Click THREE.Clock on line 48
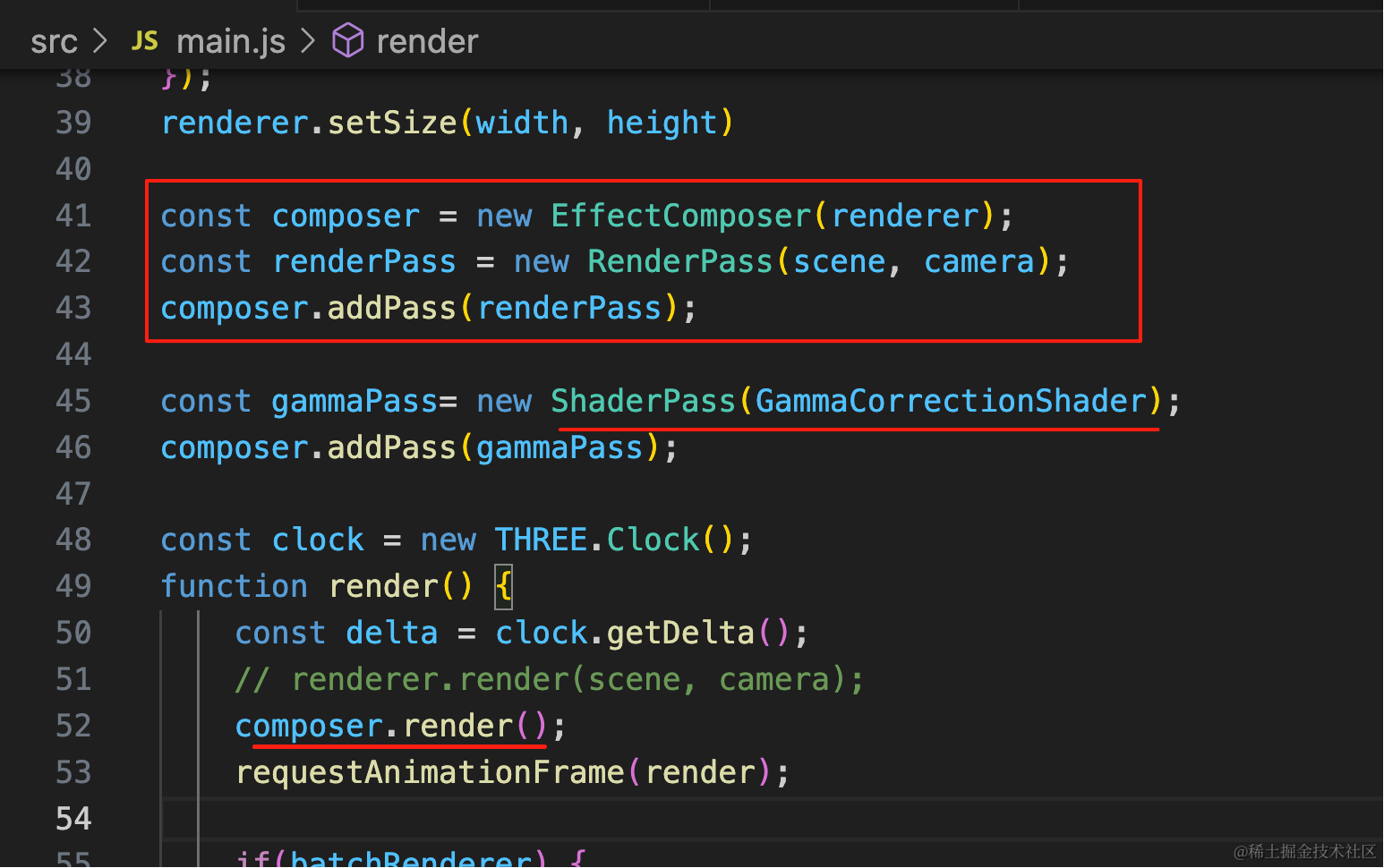This screenshot has height=868, width=1384. point(597,540)
